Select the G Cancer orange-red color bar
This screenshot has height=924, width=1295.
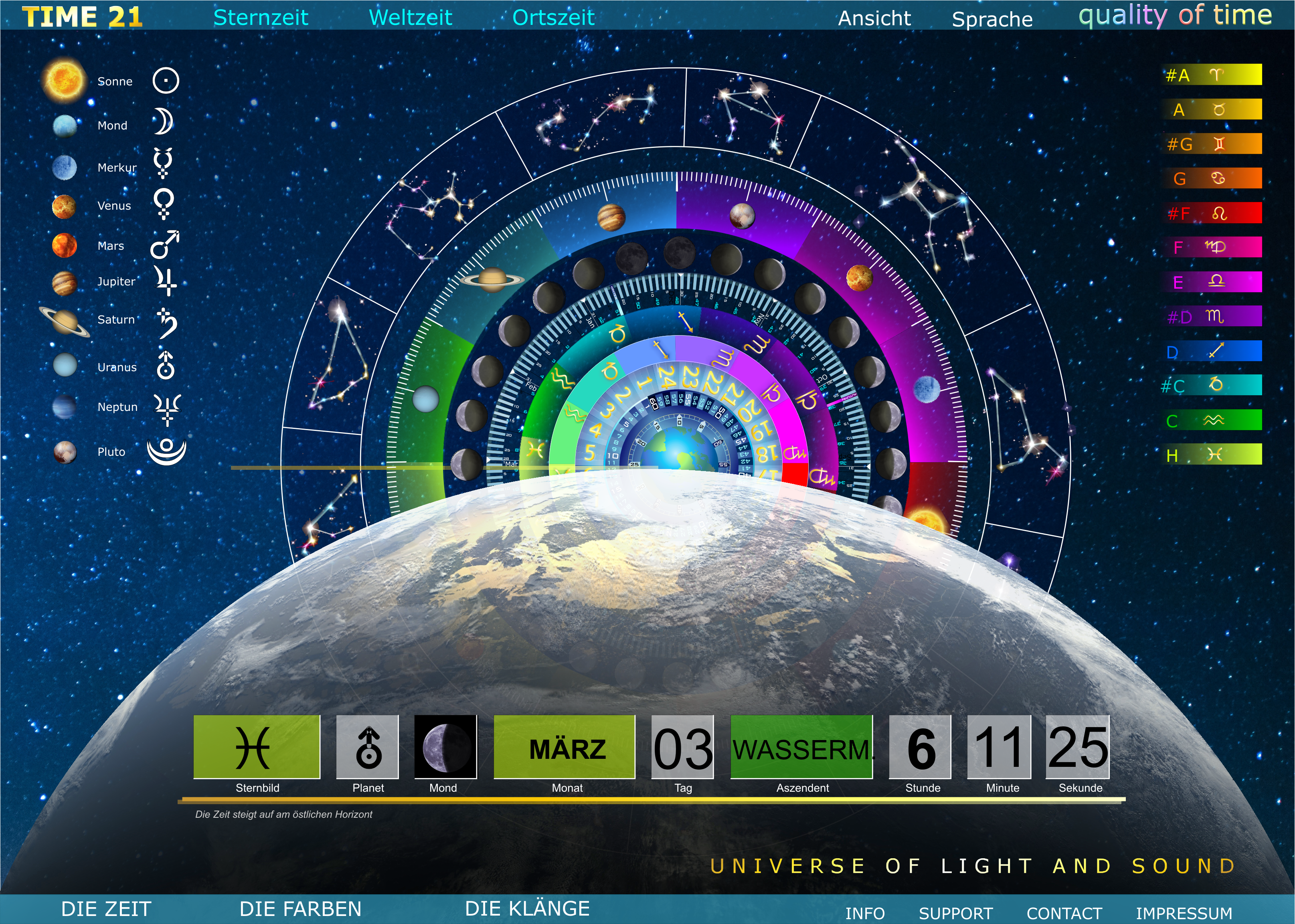pos(1211,178)
